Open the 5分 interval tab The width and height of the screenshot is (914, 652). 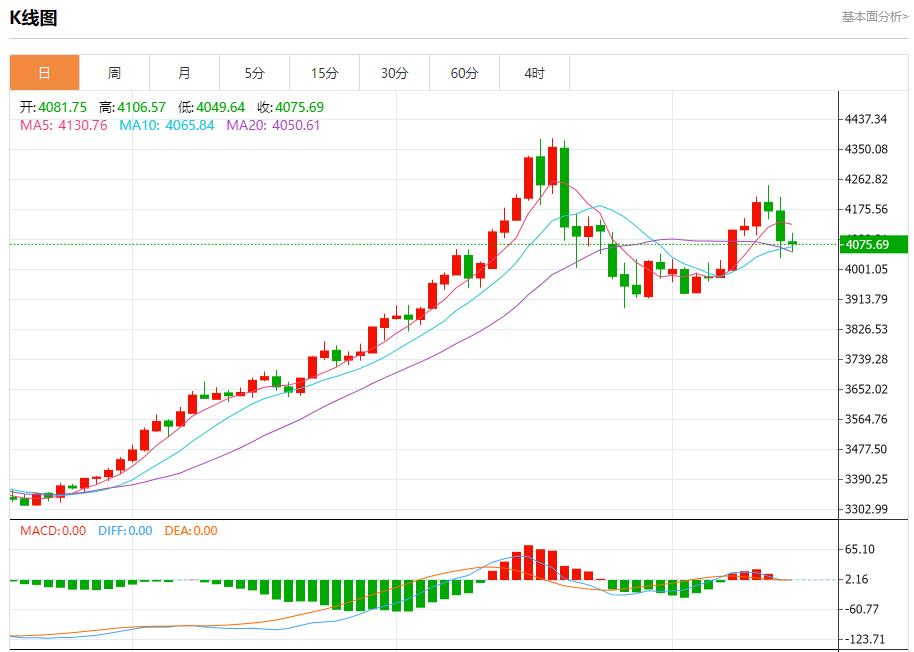pyautogui.click(x=254, y=73)
